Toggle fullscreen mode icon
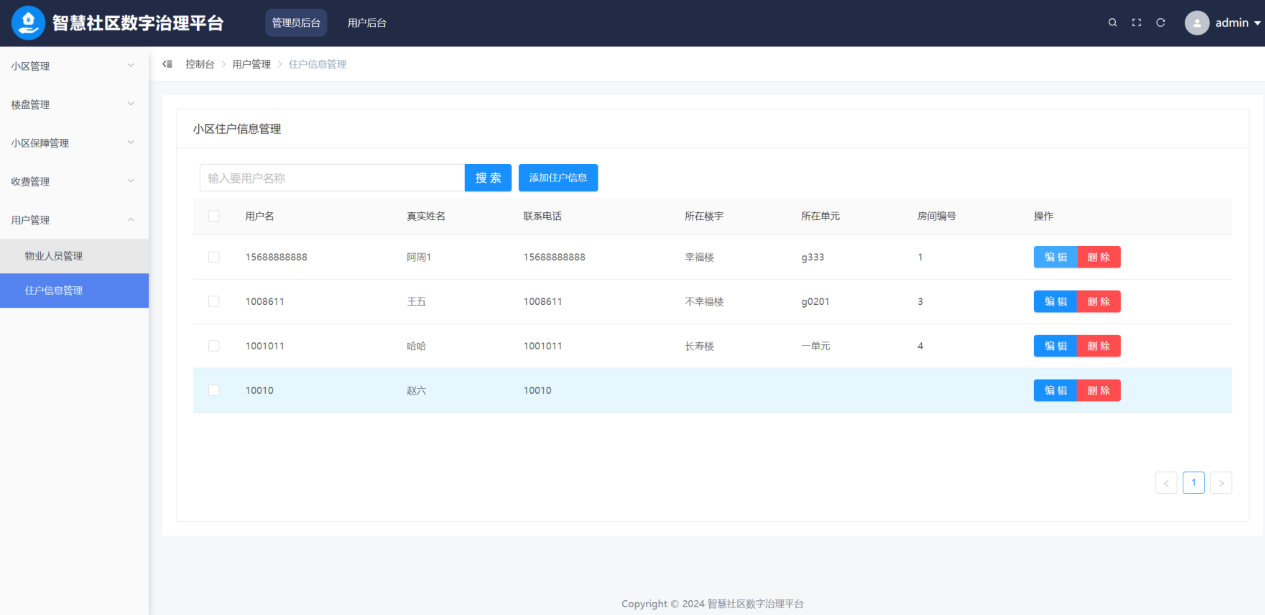 [x=1136, y=23]
